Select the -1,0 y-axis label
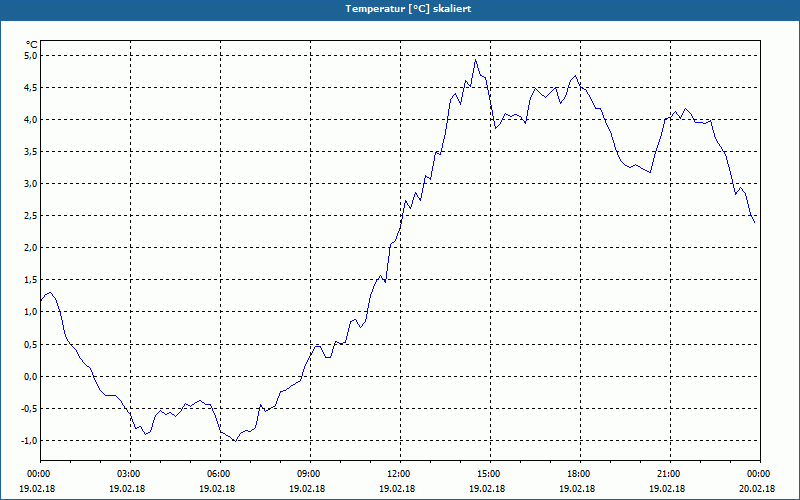This screenshot has width=800, height=500. tap(29, 441)
